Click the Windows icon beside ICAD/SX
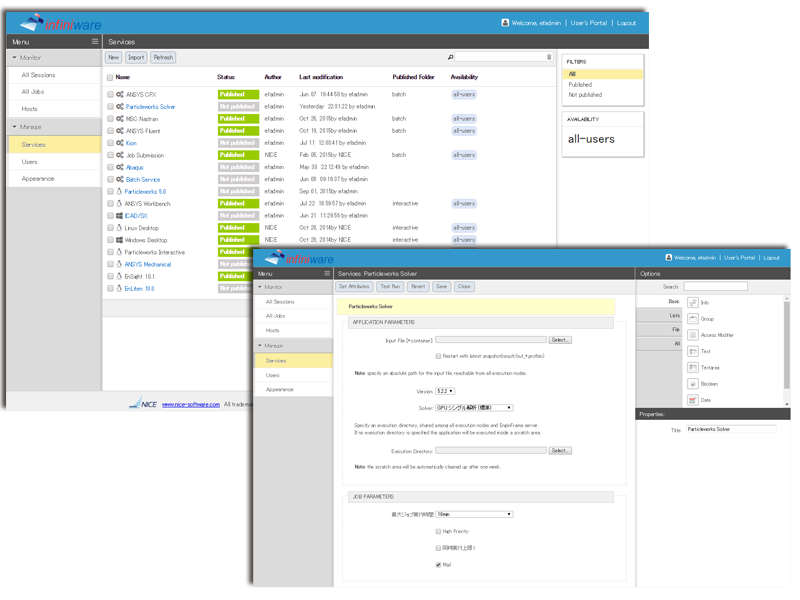The width and height of the screenshot is (800, 600). pyautogui.click(x=119, y=216)
